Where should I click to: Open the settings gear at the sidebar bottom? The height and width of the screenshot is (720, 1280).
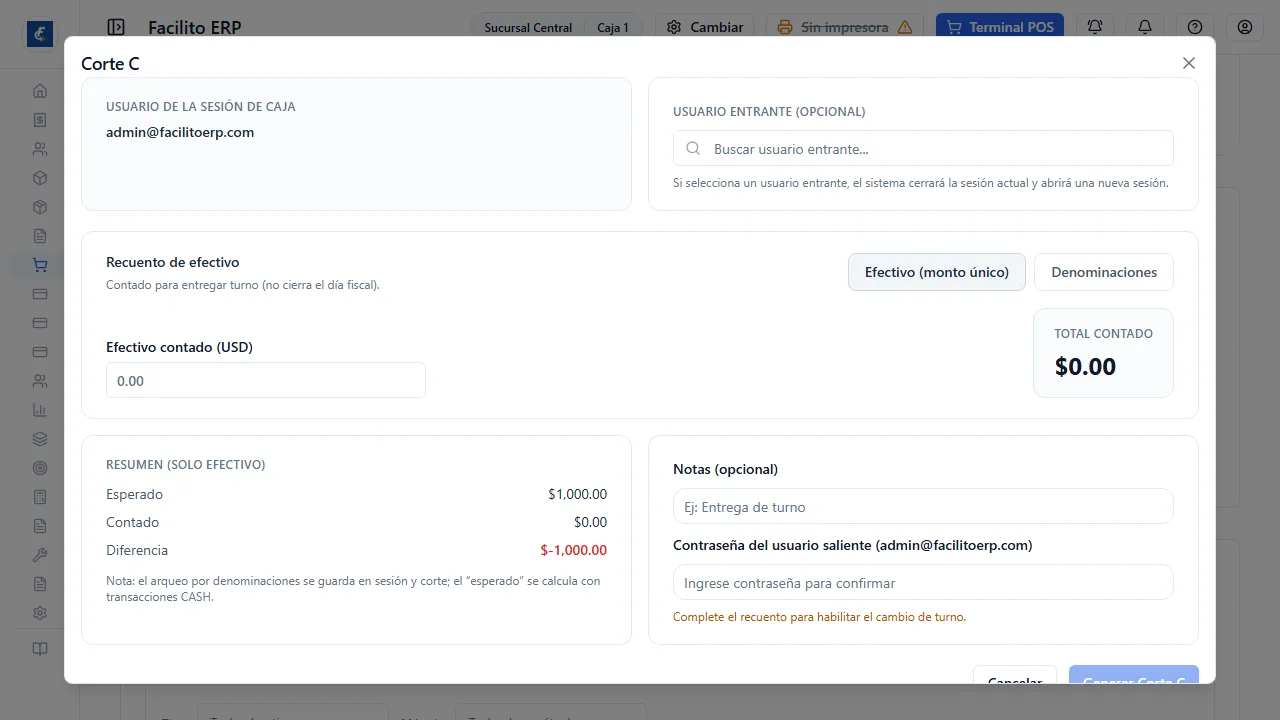click(40, 613)
